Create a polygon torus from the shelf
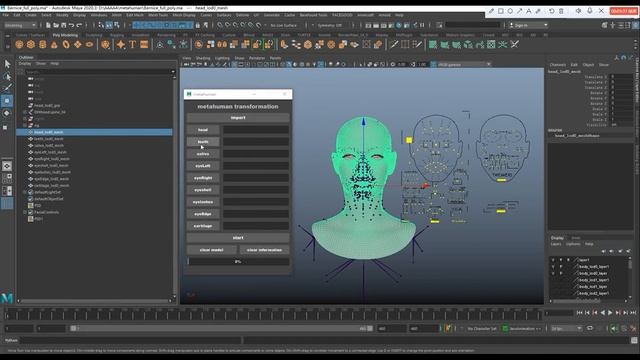The image size is (640, 360). [x=66, y=44]
